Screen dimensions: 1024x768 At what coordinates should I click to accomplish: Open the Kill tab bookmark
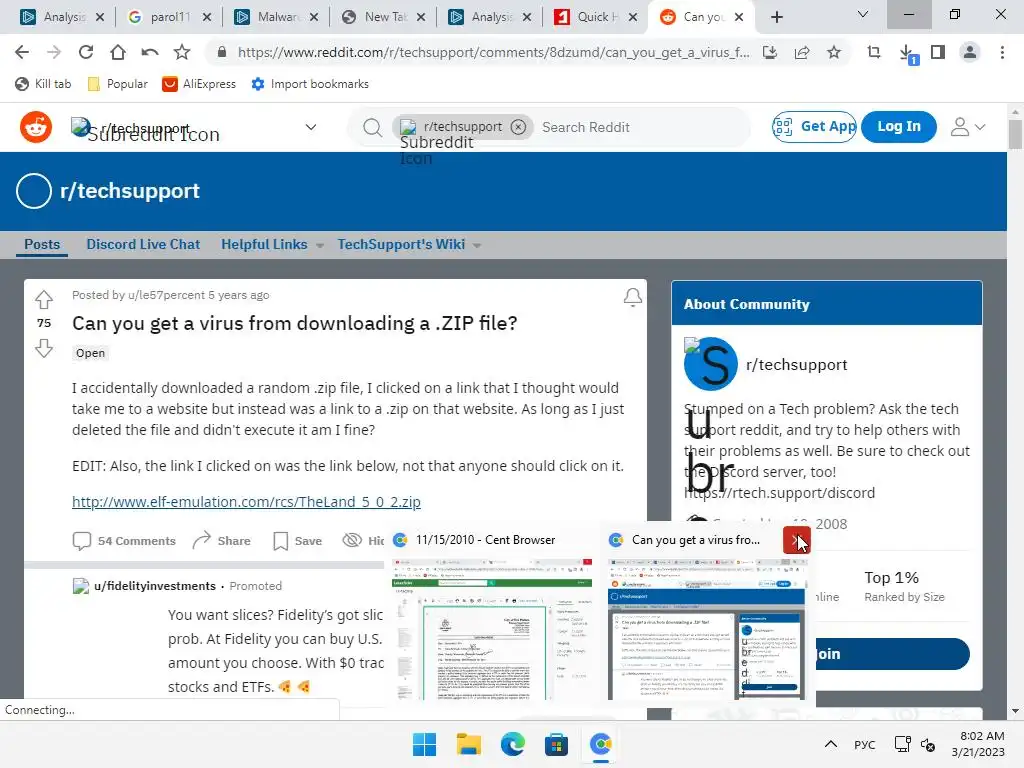click(43, 84)
